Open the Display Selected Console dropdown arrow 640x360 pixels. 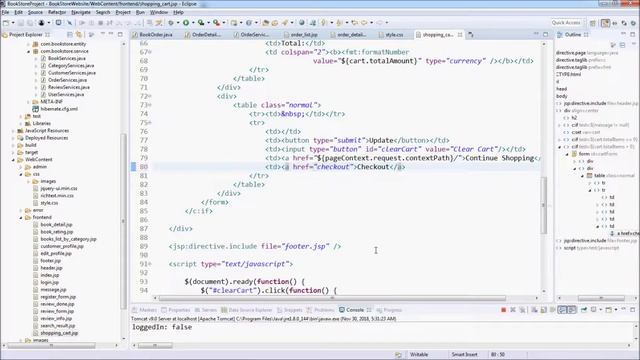tap(601, 310)
